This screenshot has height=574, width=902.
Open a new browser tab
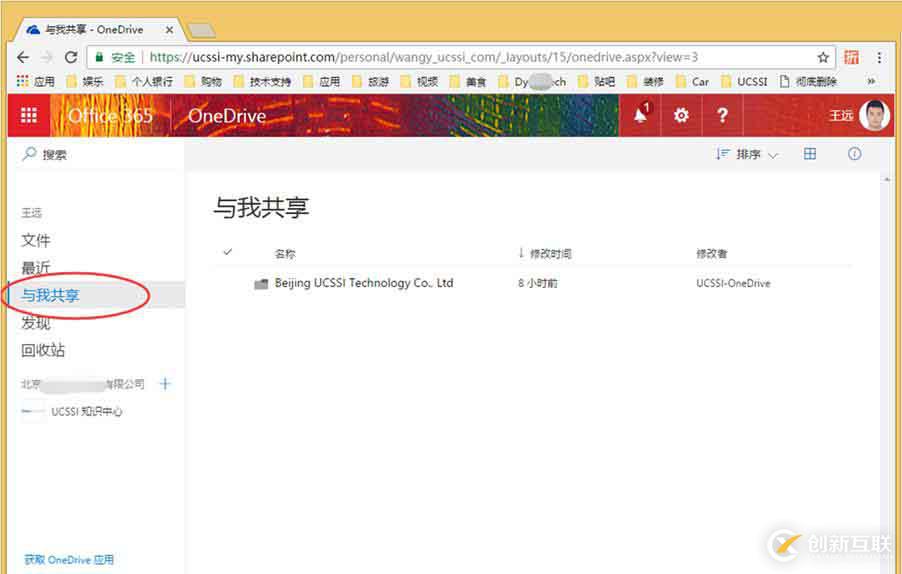(201, 30)
